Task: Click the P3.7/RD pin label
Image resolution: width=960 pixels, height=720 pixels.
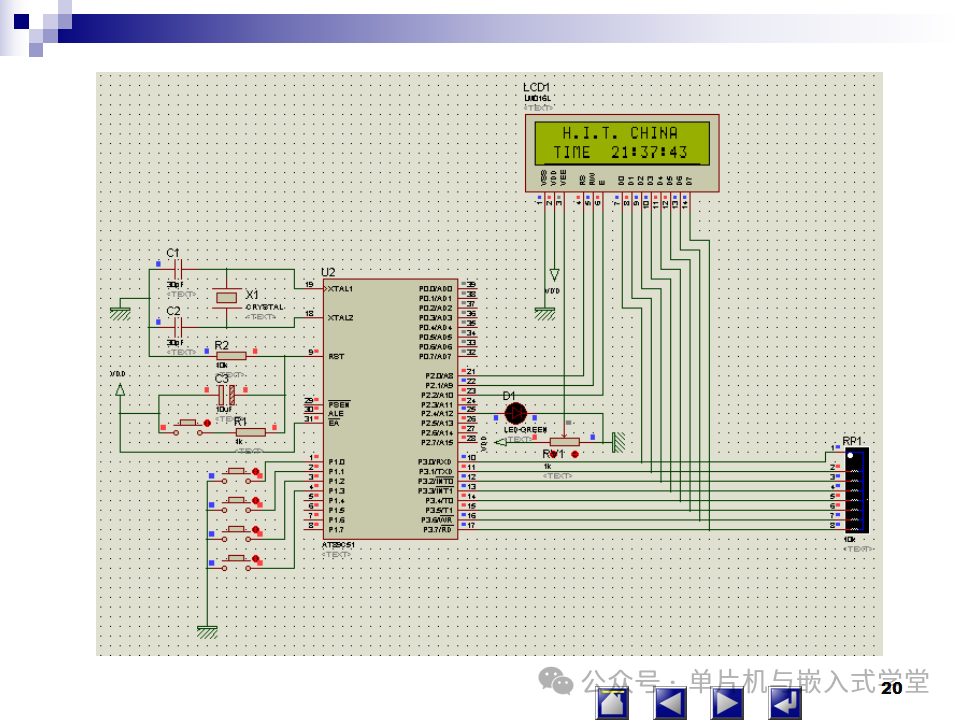Action: point(437,529)
